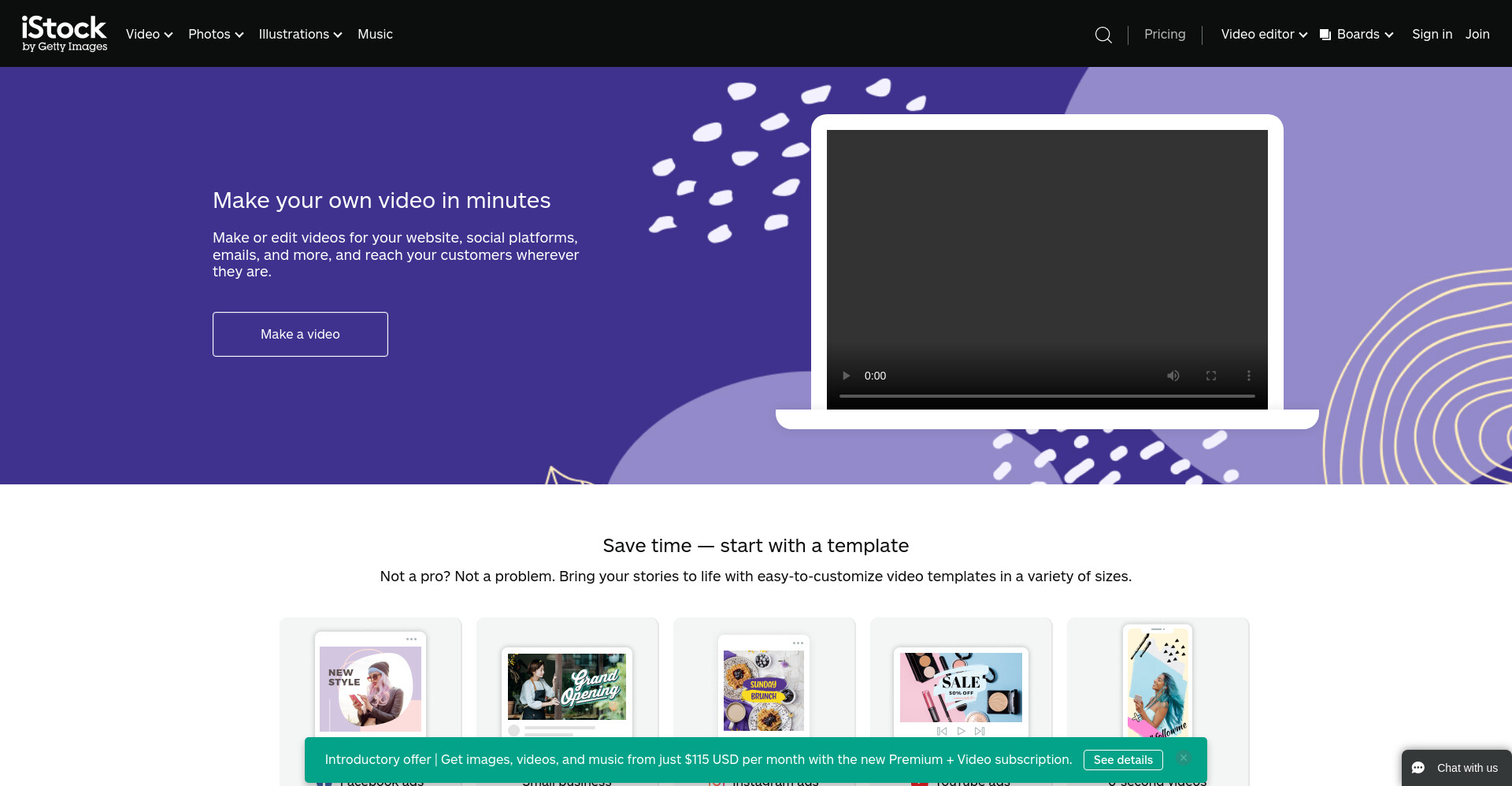Expand the Video editor dropdown
This screenshot has height=786, width=1512.
(x=1264, y=35)
